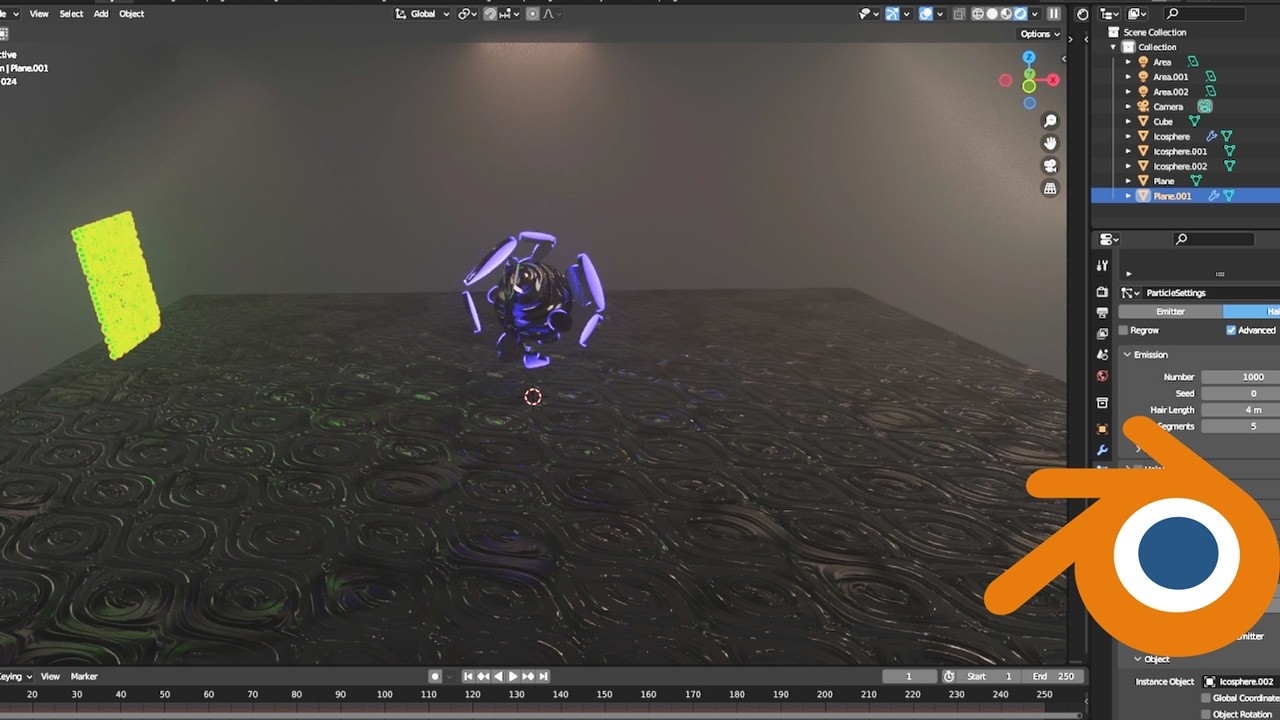Image resolution: width=1280 pixels, height=720 pixels.
Task: Open the Options dropdown in viewport
Action: (1040, 34)
